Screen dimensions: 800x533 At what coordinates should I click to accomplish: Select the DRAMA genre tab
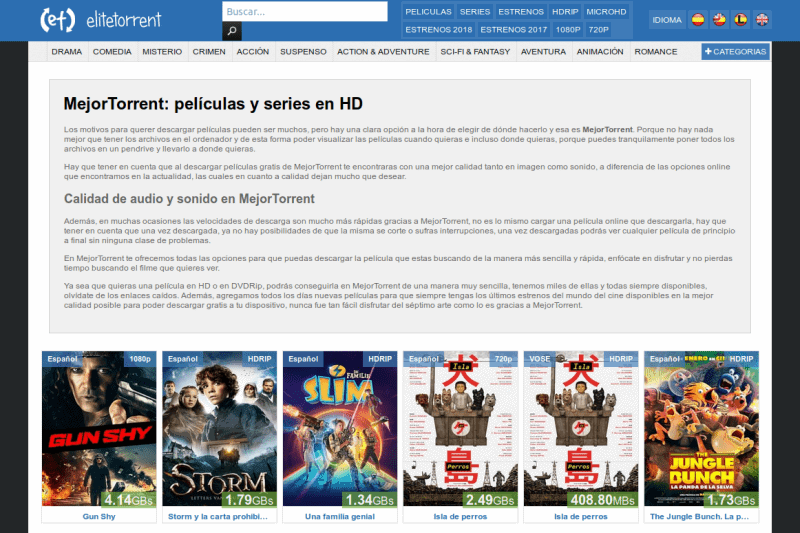[x=67, y=52]
